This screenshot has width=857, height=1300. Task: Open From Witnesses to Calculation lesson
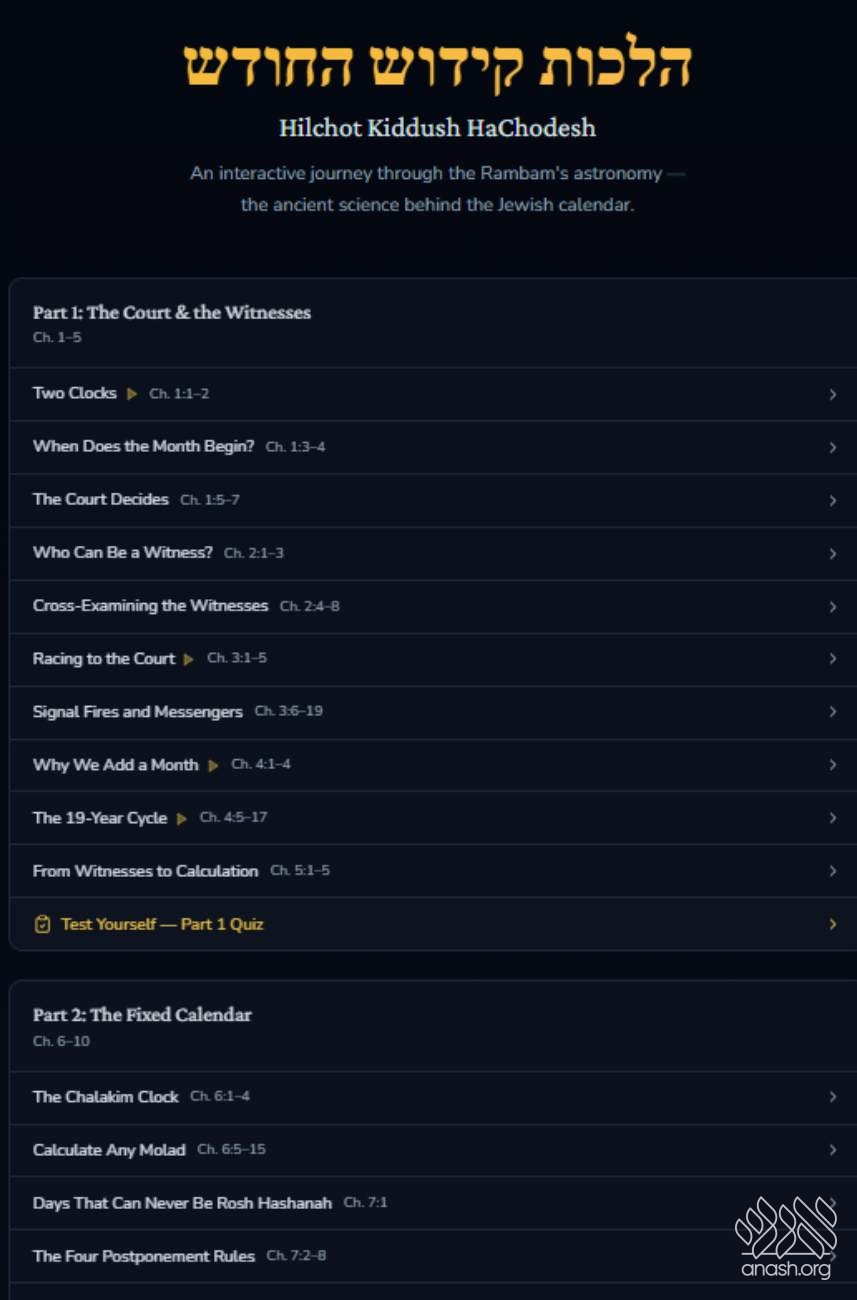pos(433,871)
